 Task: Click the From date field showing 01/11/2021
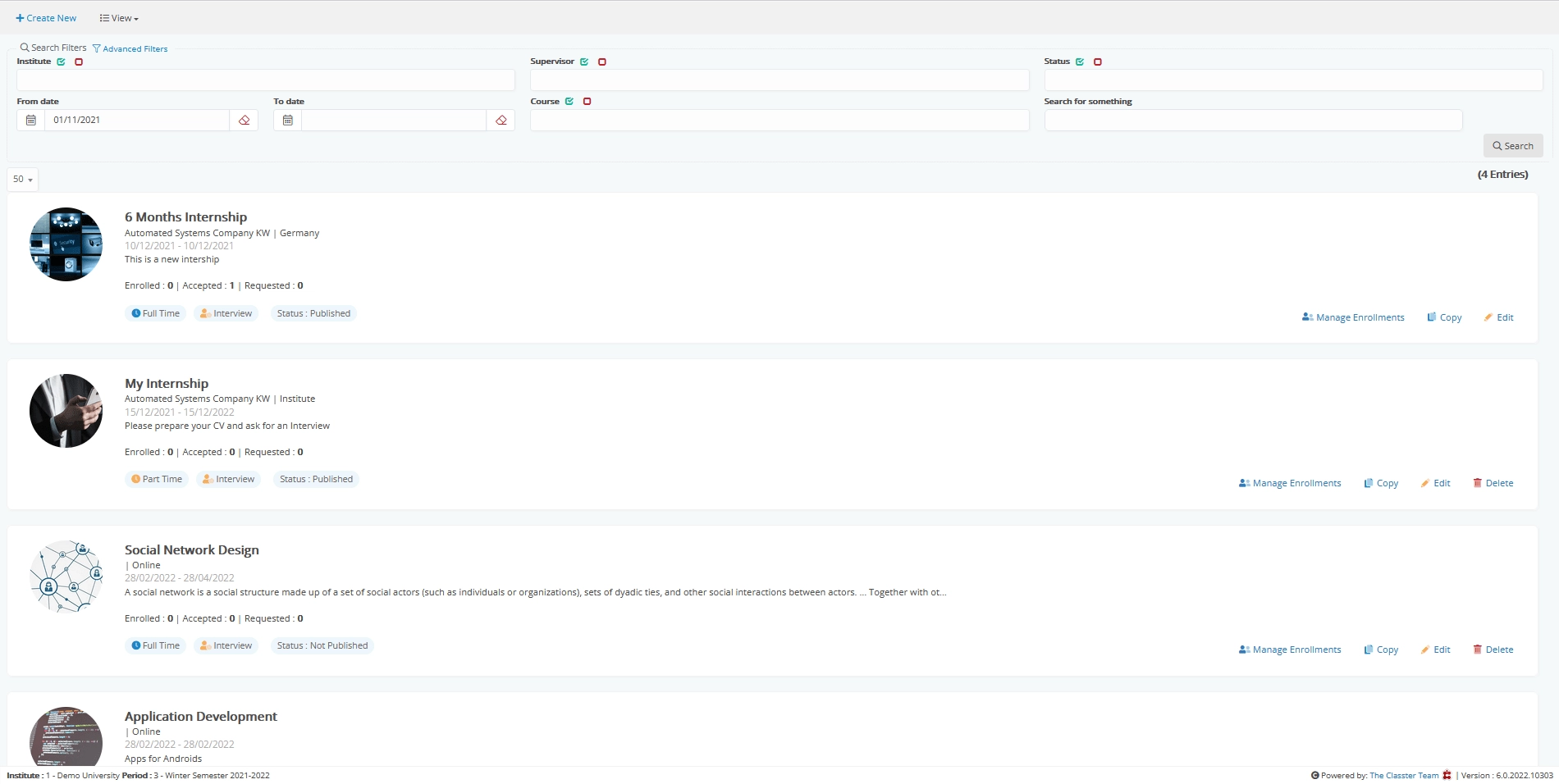pyautogui.click(x=137, y=120)
